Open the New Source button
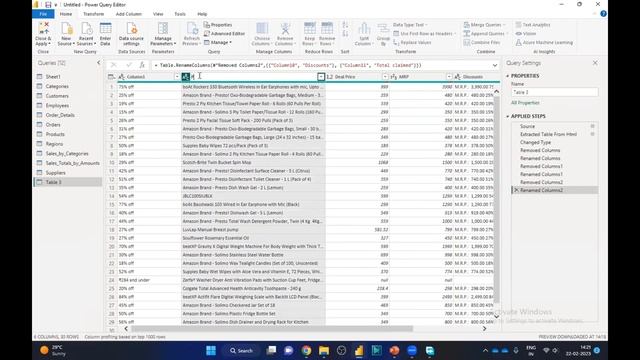Viewport: 640px width, 360px height. [66, 34]
